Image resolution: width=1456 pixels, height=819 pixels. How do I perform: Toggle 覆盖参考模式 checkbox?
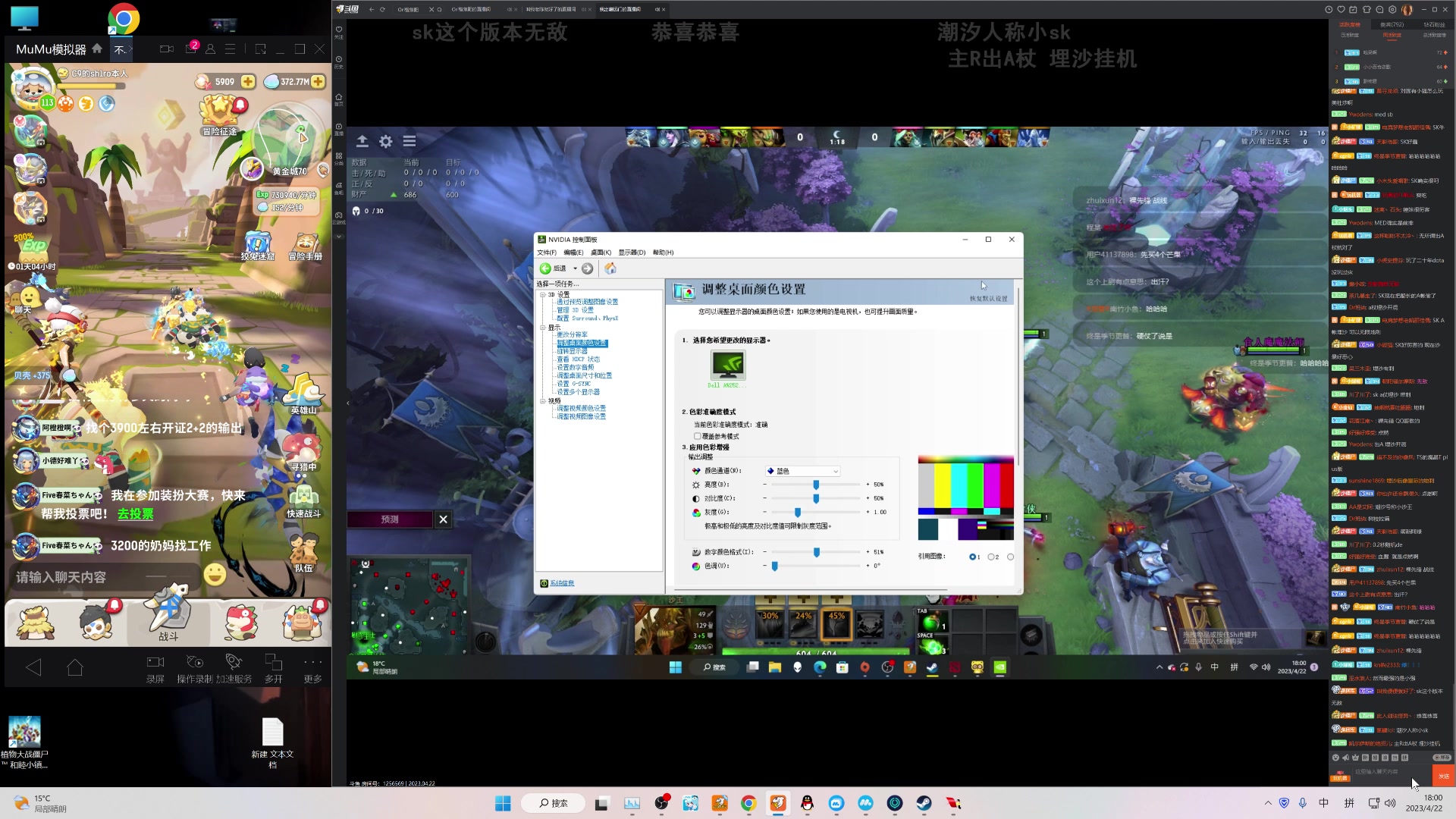697,436
